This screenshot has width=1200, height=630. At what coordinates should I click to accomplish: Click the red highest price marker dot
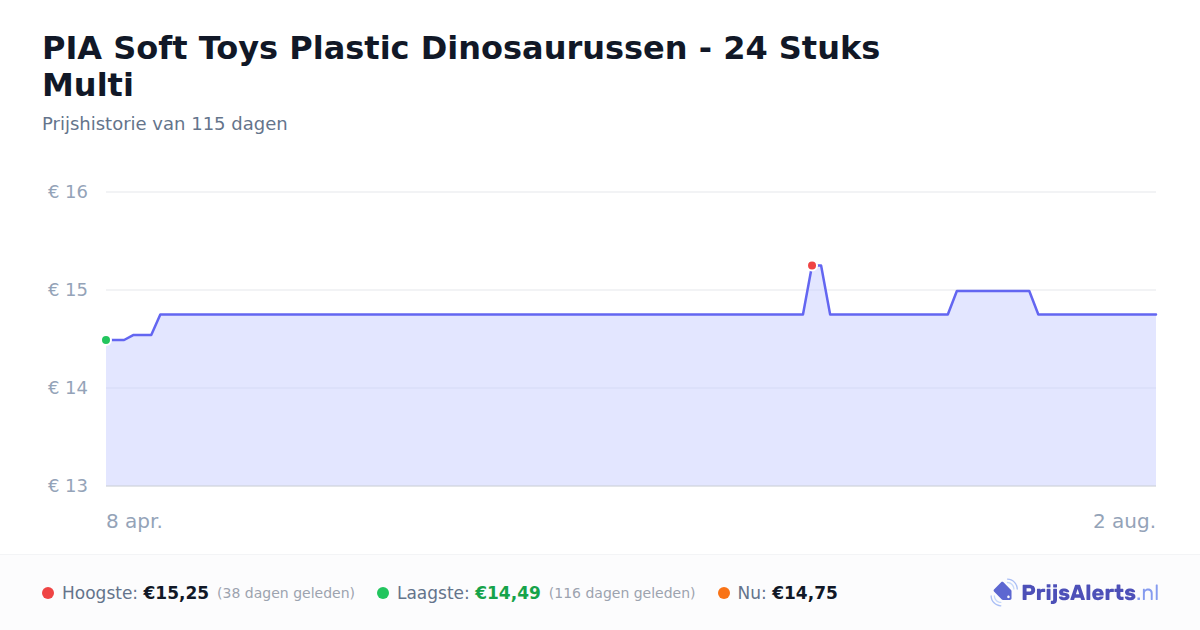point(812,266)
